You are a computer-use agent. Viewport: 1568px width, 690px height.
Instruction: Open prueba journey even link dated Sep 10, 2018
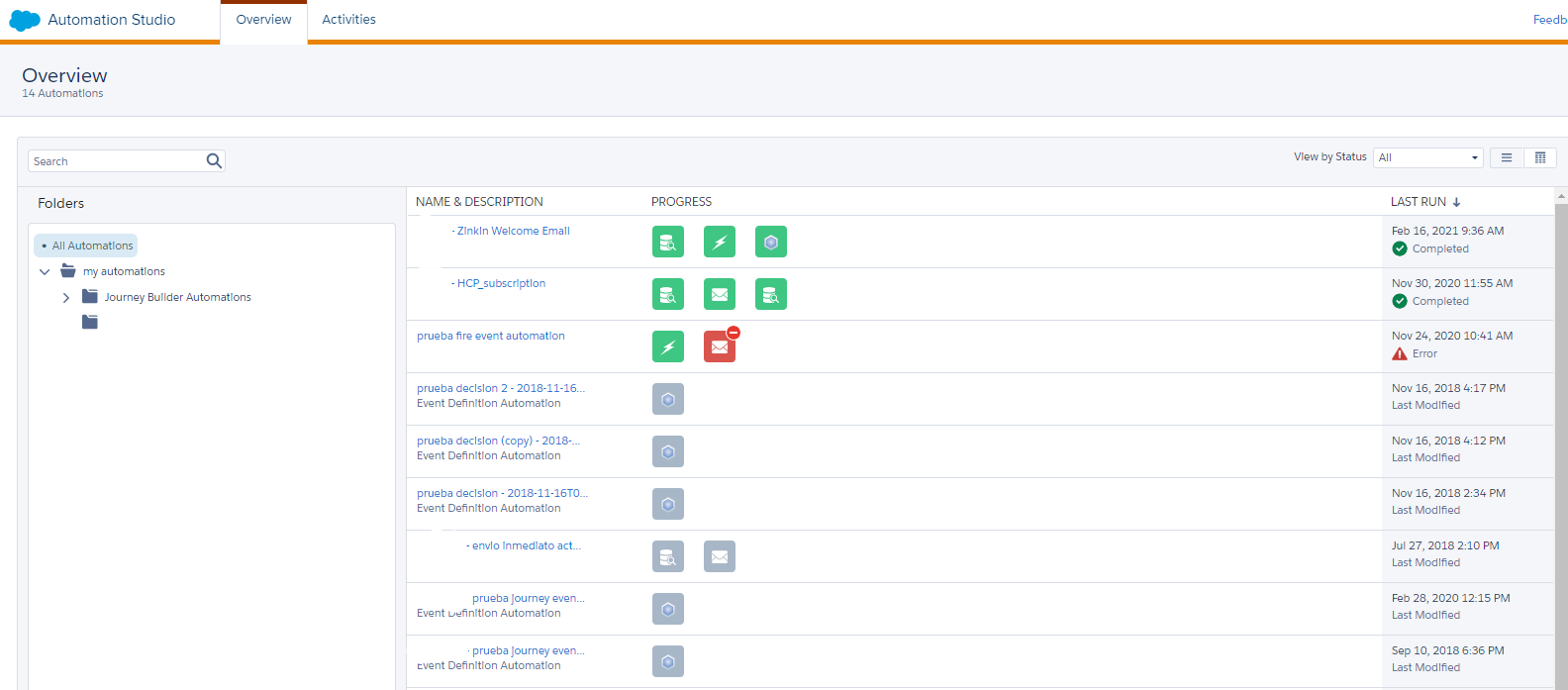[x=529, y=650]
